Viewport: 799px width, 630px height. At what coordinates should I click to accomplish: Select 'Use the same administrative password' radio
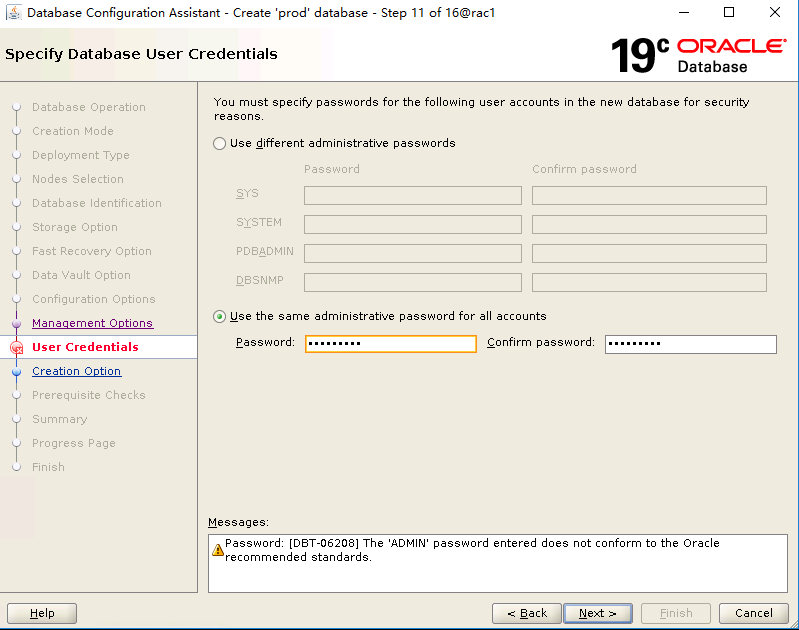(220, 317)
